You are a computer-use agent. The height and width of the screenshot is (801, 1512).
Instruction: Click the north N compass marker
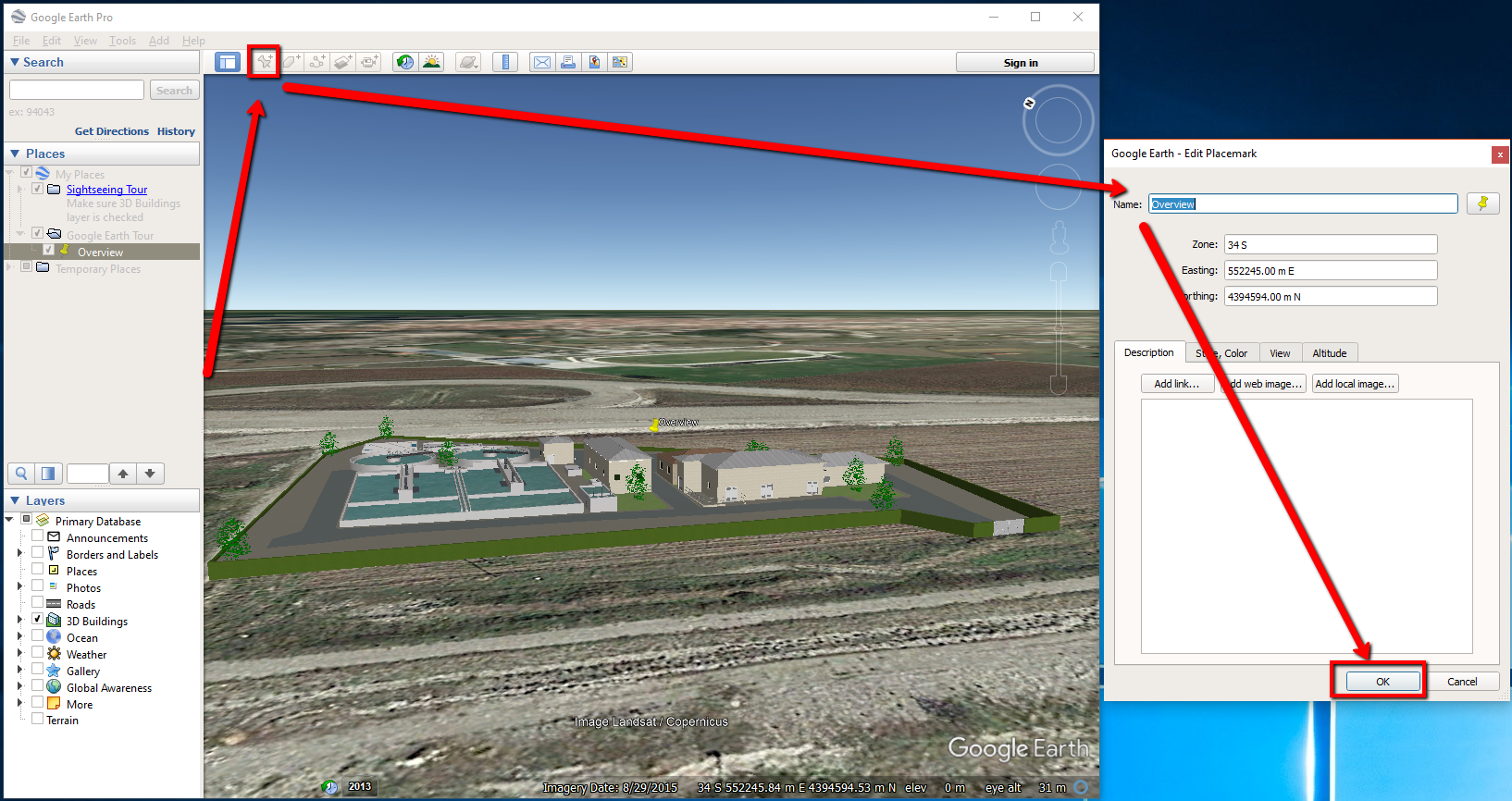point(1029,103)
